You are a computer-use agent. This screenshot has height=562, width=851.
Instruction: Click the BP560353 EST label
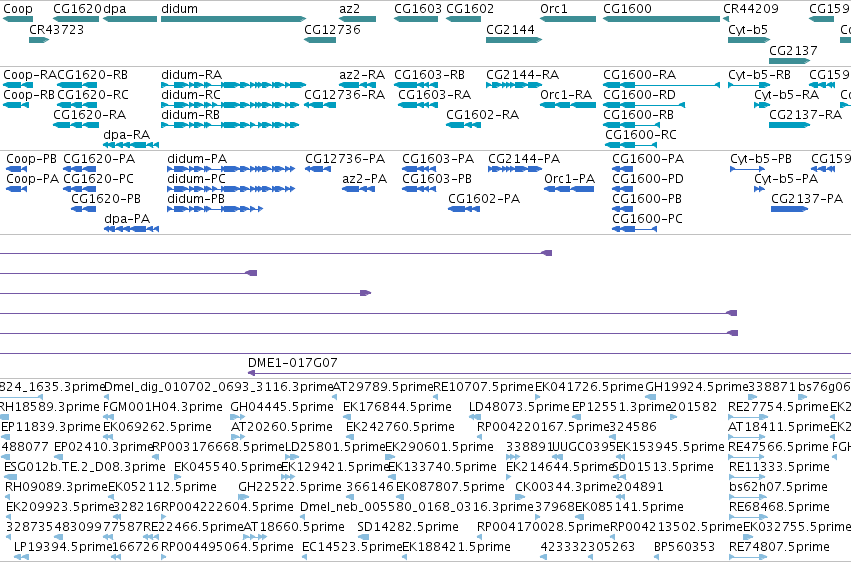[x=684, y=547]
